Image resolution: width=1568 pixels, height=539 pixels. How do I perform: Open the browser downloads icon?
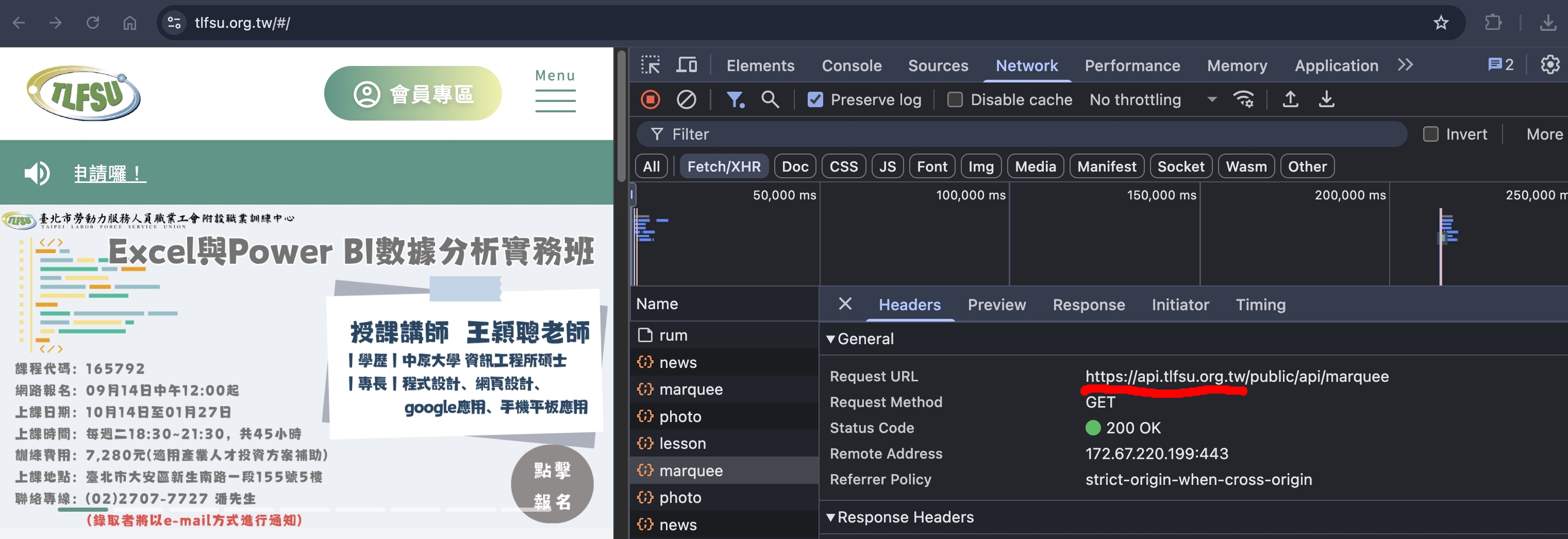coord(1547,23)
